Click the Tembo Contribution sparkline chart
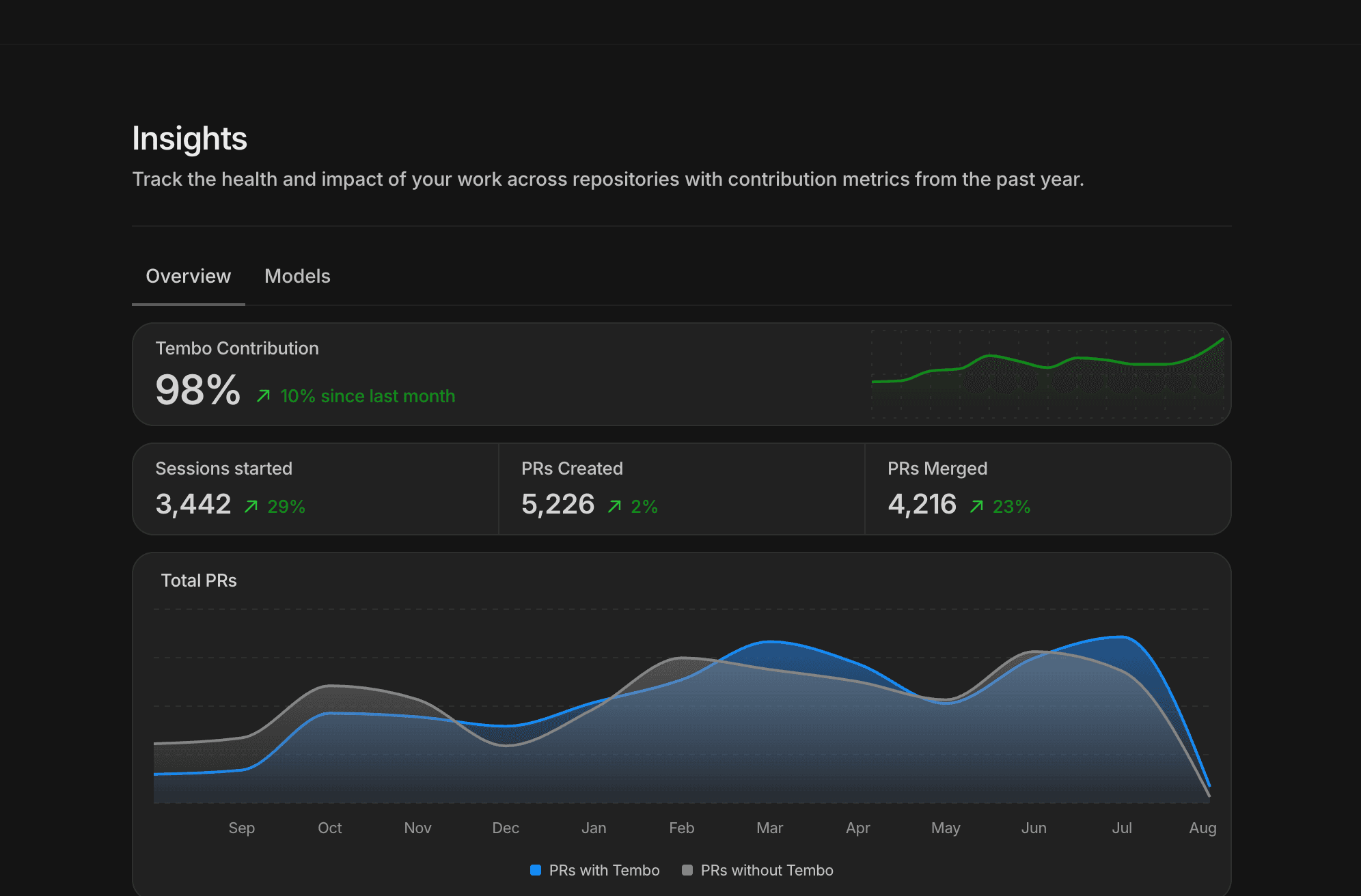The width and height of the screenshot is (1361, 896). click(1048, 374)
